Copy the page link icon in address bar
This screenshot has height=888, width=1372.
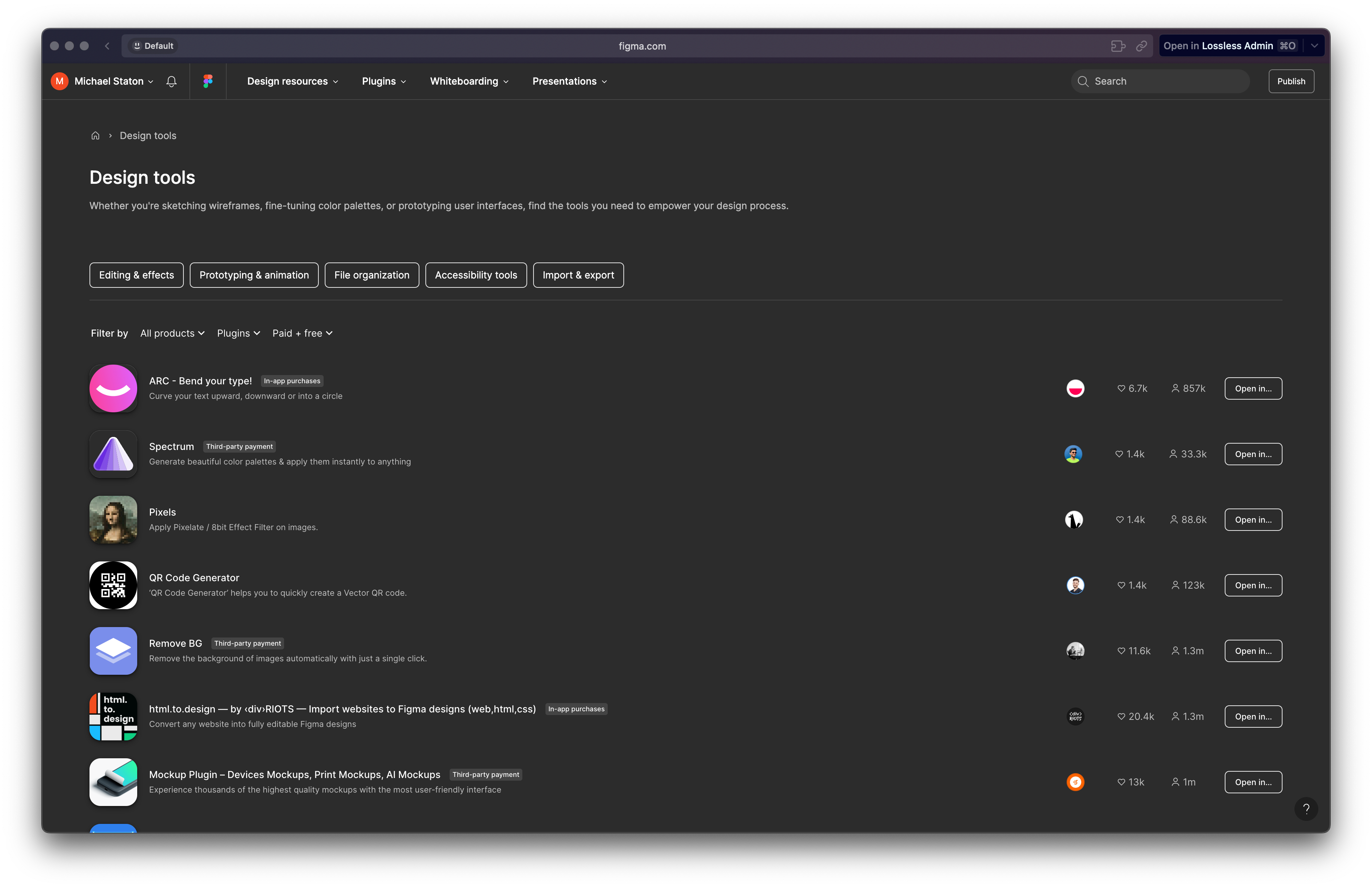1141,46
